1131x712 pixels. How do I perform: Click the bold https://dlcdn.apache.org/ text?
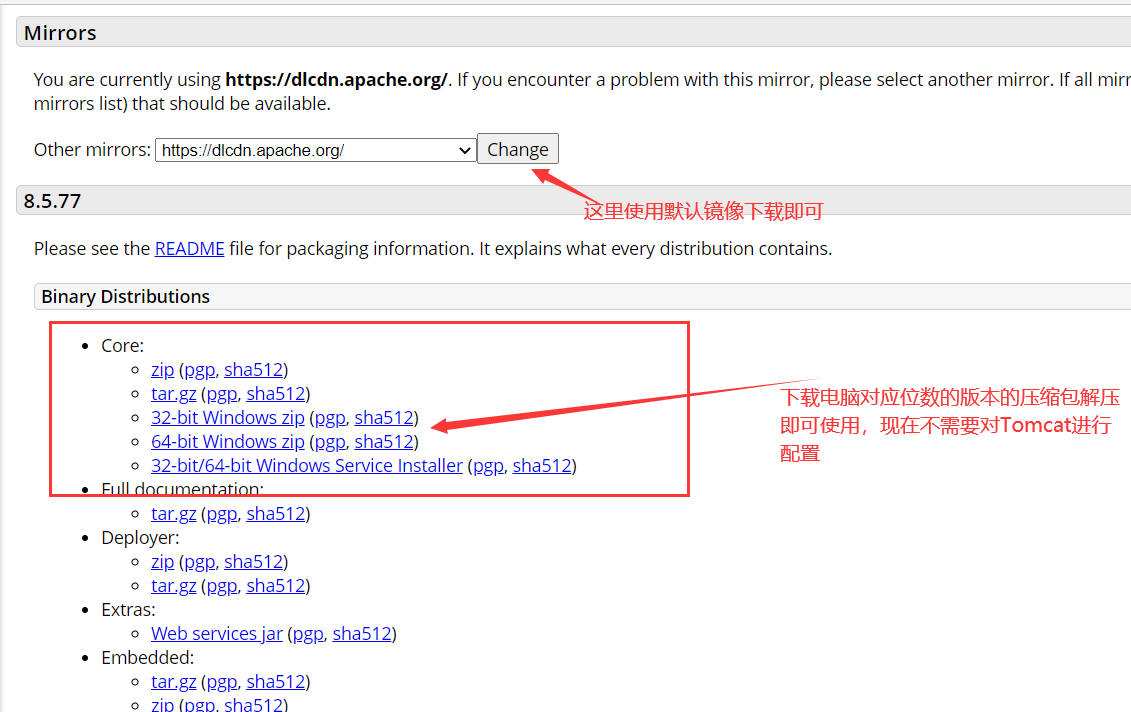pyautogui.click(x=336, y=79)
